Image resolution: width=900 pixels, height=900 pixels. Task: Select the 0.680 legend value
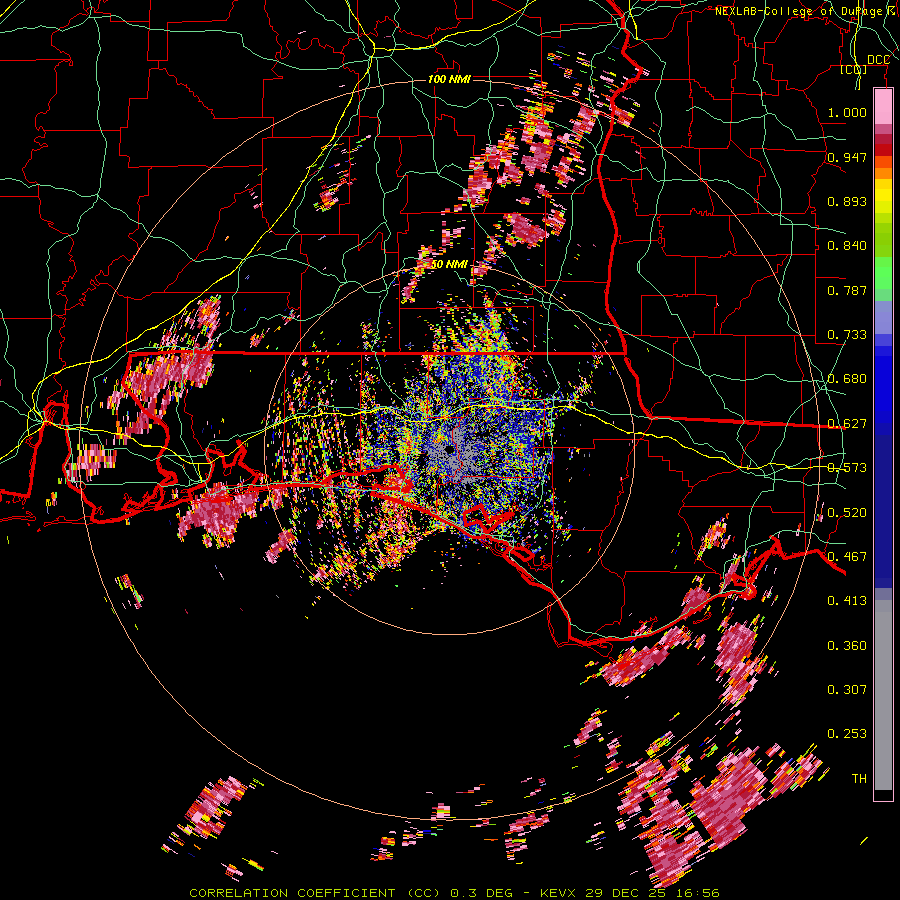pyautogui.click(x=847, y=379)
